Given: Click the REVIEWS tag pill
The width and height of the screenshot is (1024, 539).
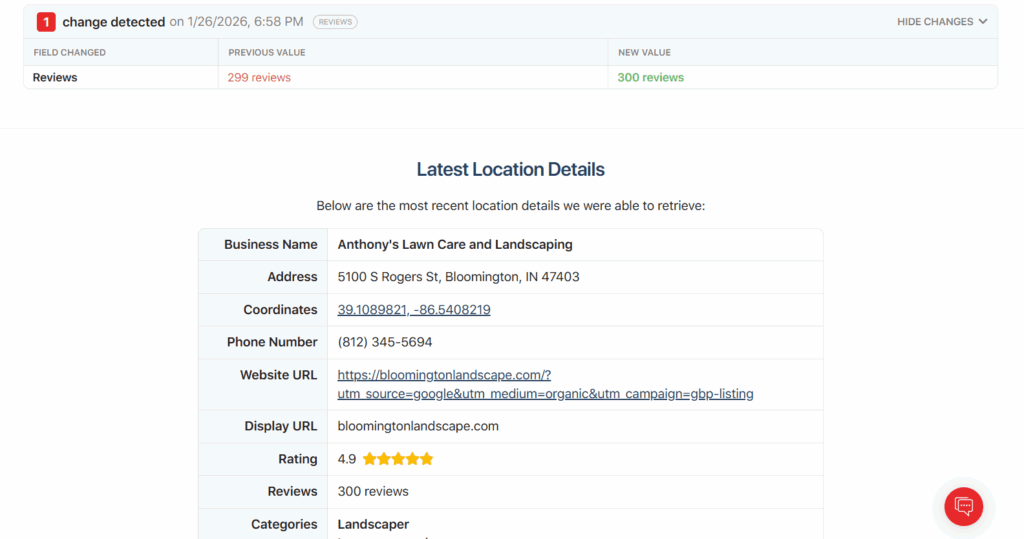Looking at the screenshot, I should (334, 22).
